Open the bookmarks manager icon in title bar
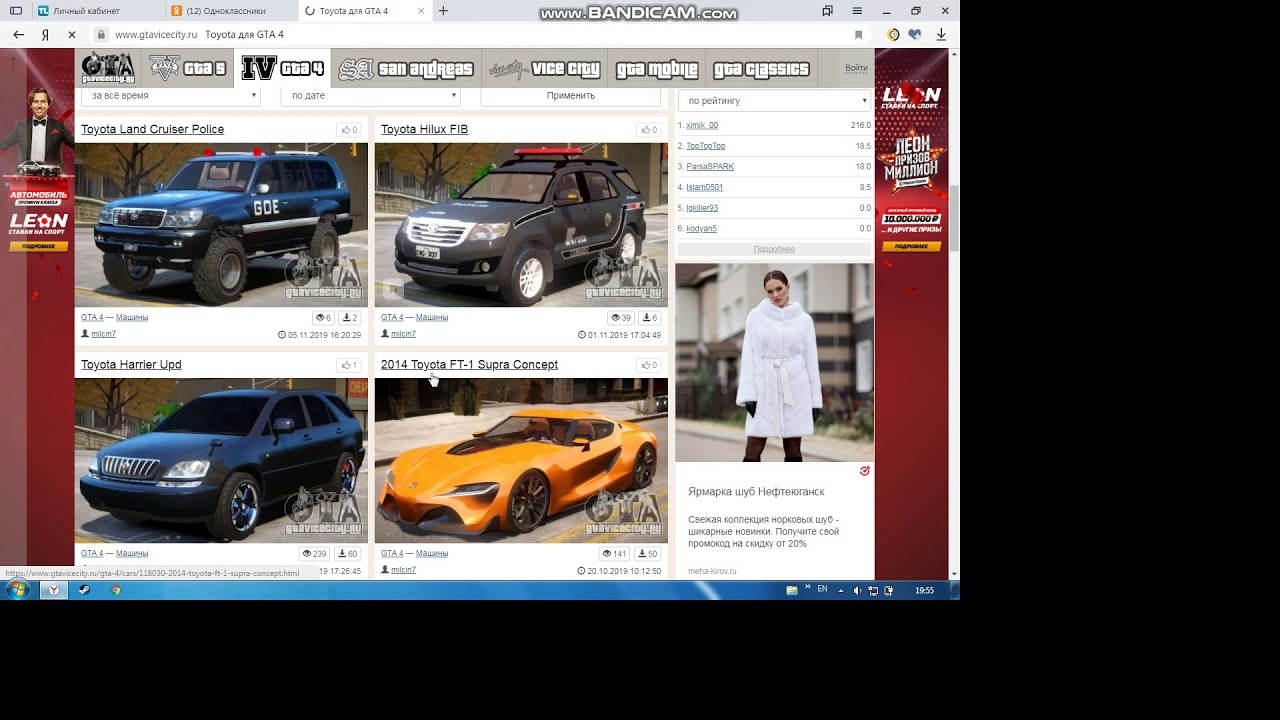Screen dimensions: 1280x720 point(827,11)
